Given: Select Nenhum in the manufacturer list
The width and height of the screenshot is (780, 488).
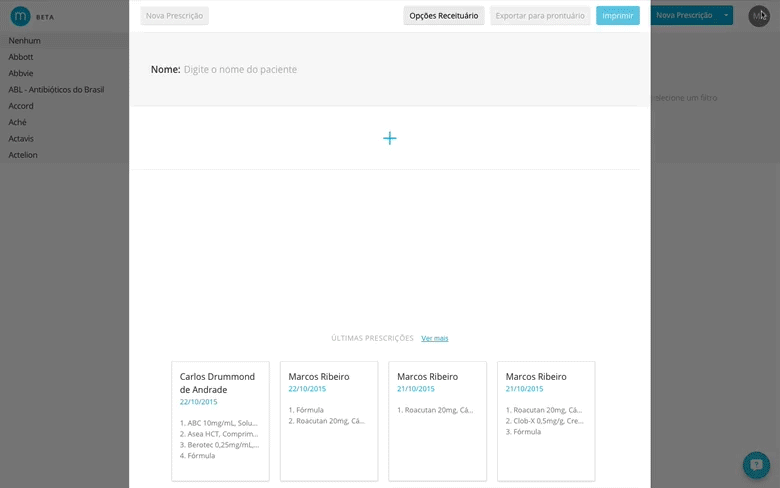Looking at the screenshot, I should [24, 41].
